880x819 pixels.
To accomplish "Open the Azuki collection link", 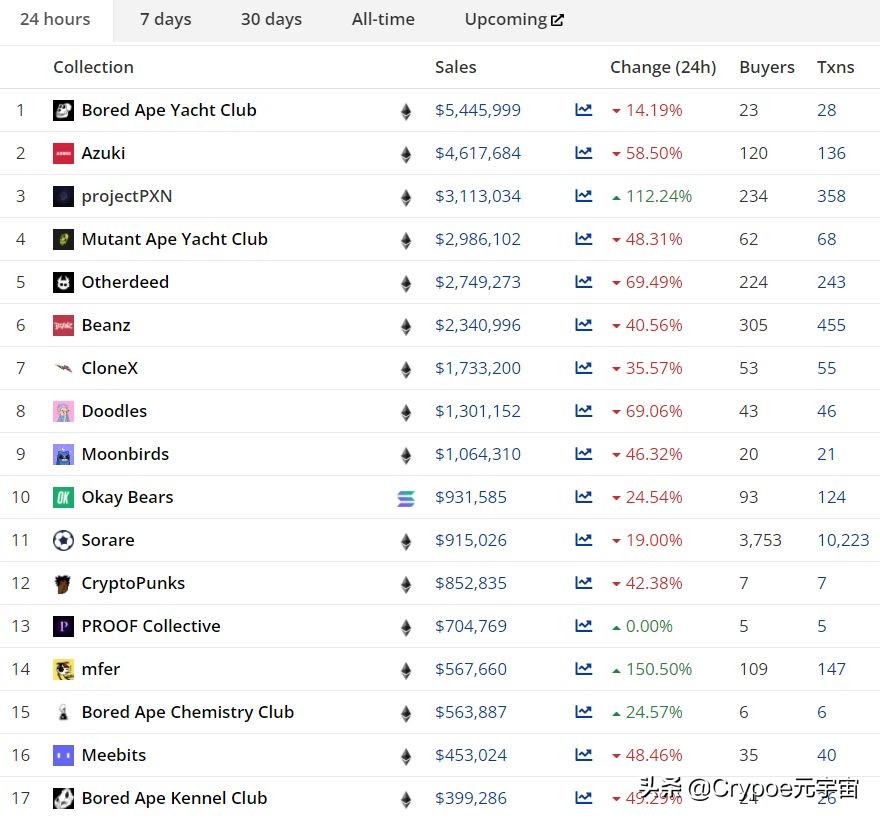I will coord(103,153).
